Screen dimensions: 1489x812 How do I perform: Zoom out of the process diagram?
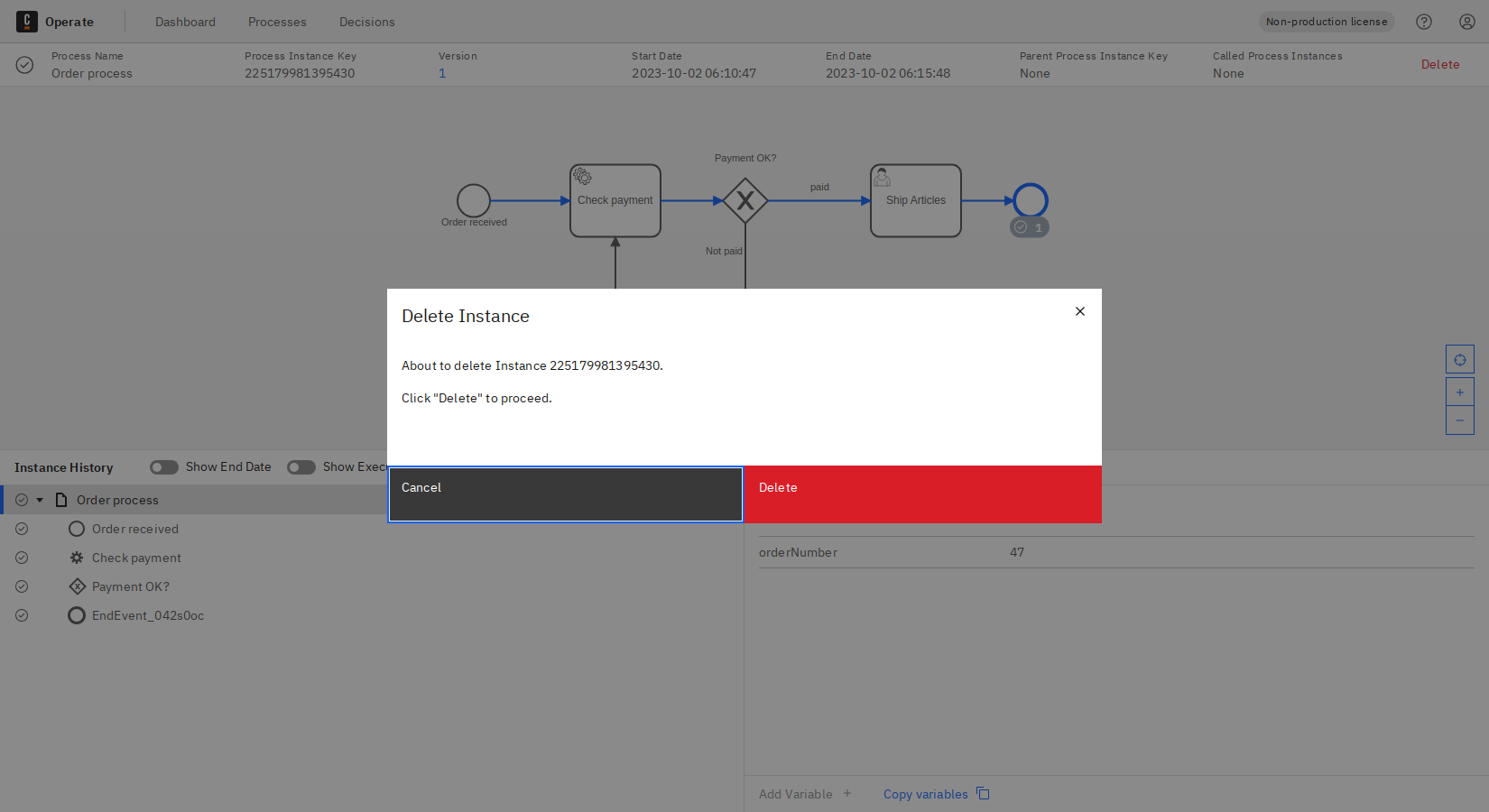click(1459, 420)
